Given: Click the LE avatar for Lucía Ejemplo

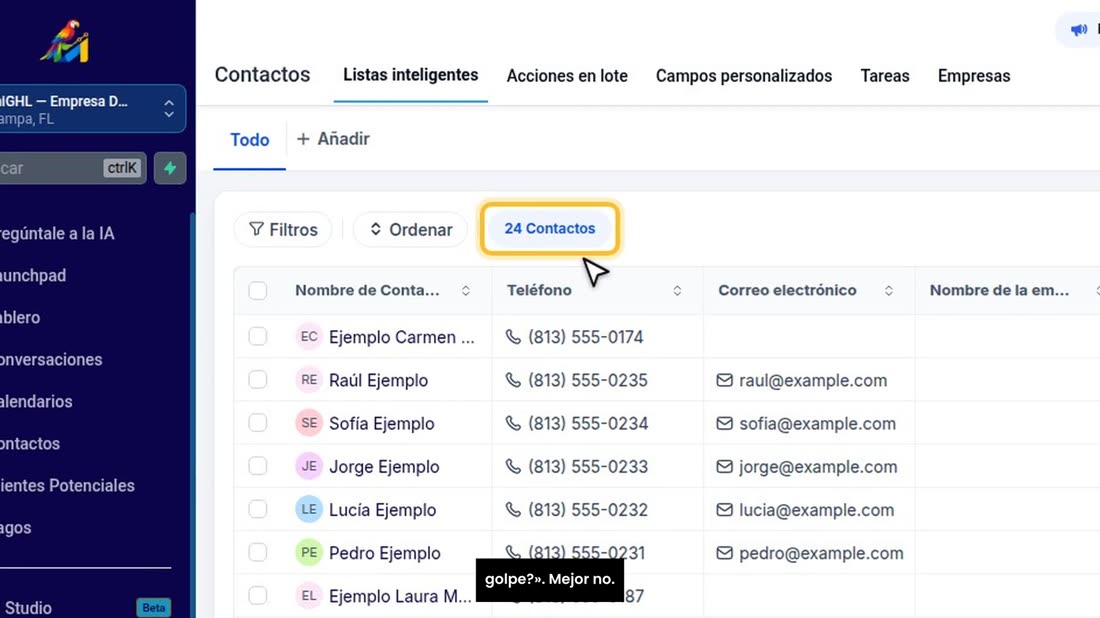Looking at the screenshot, I should [309, 509].
